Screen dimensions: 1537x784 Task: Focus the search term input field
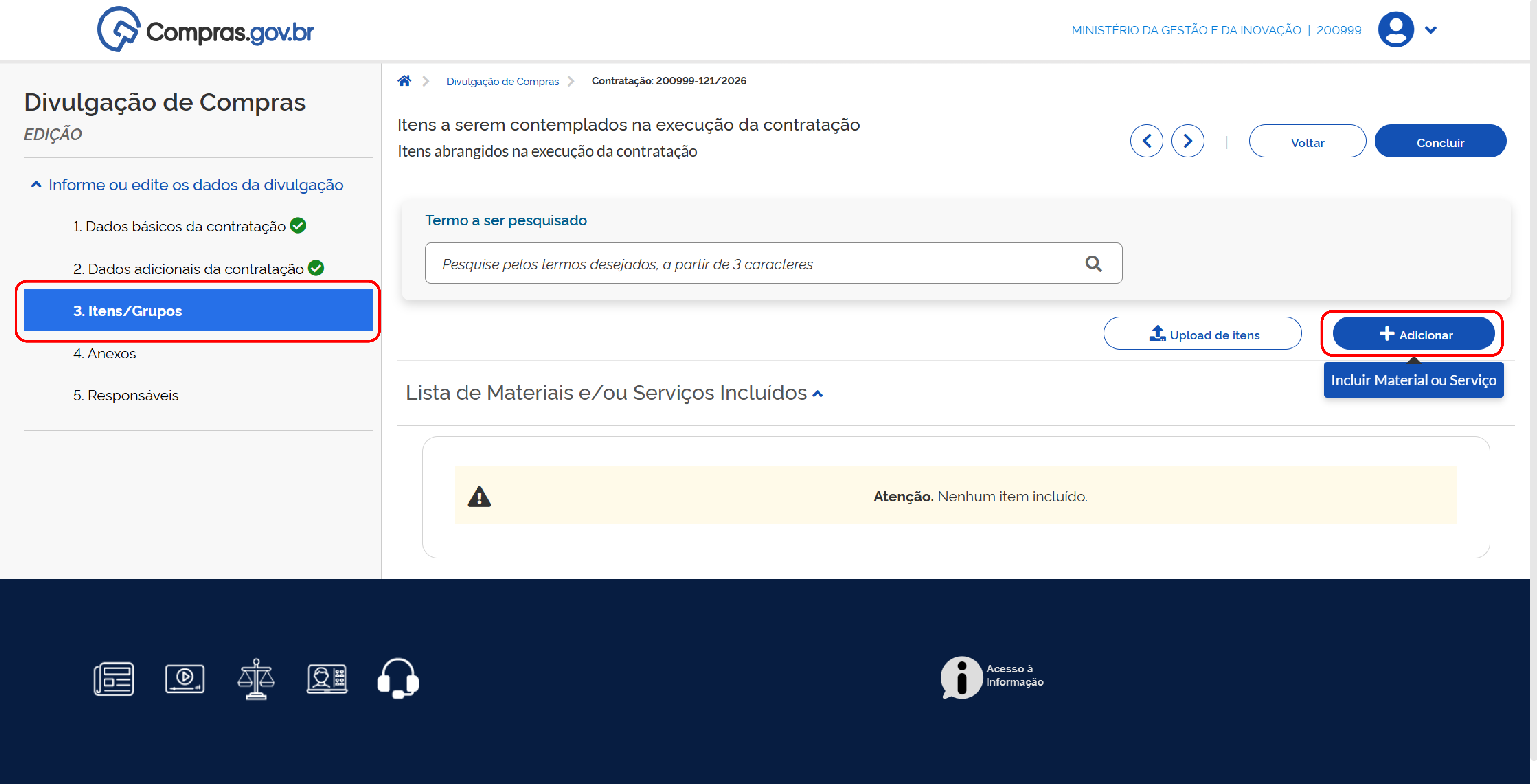pyautogui.click(x=773, y=263)
